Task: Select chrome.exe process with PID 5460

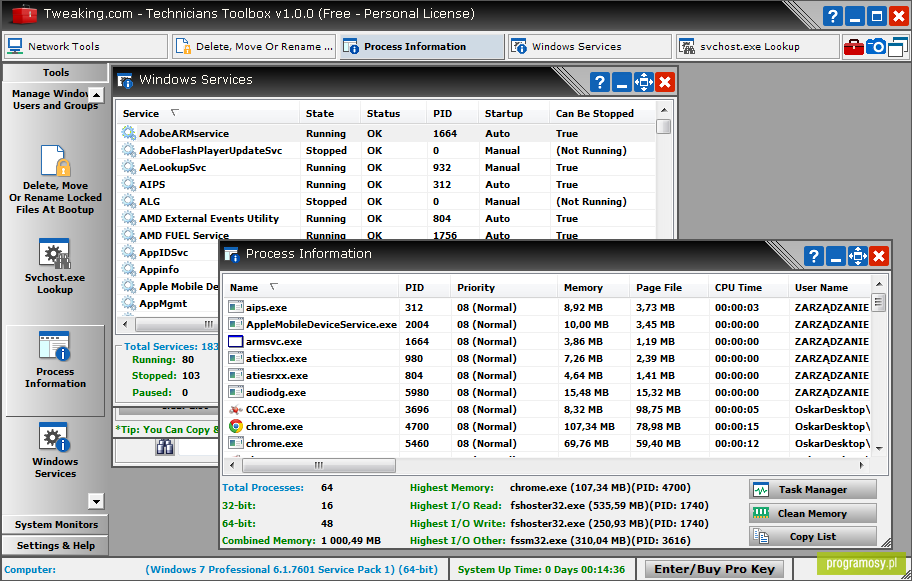Action: pyautogui.click(x=548, y=443)
